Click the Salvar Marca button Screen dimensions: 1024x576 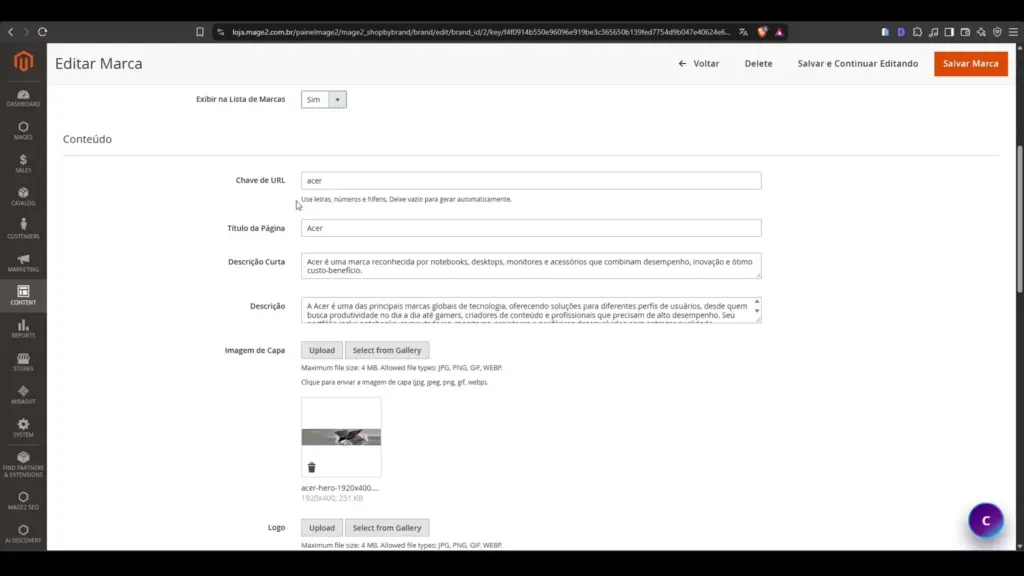click(970, 63)
